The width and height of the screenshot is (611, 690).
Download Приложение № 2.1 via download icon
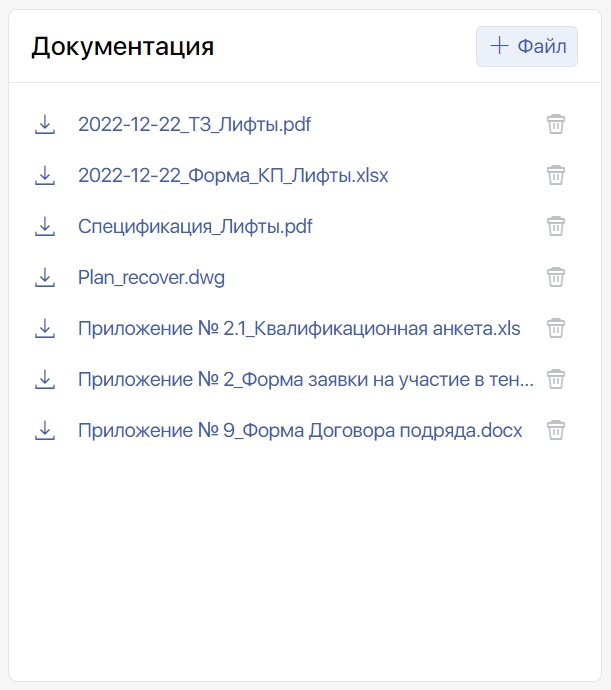[x=45, y=328]
